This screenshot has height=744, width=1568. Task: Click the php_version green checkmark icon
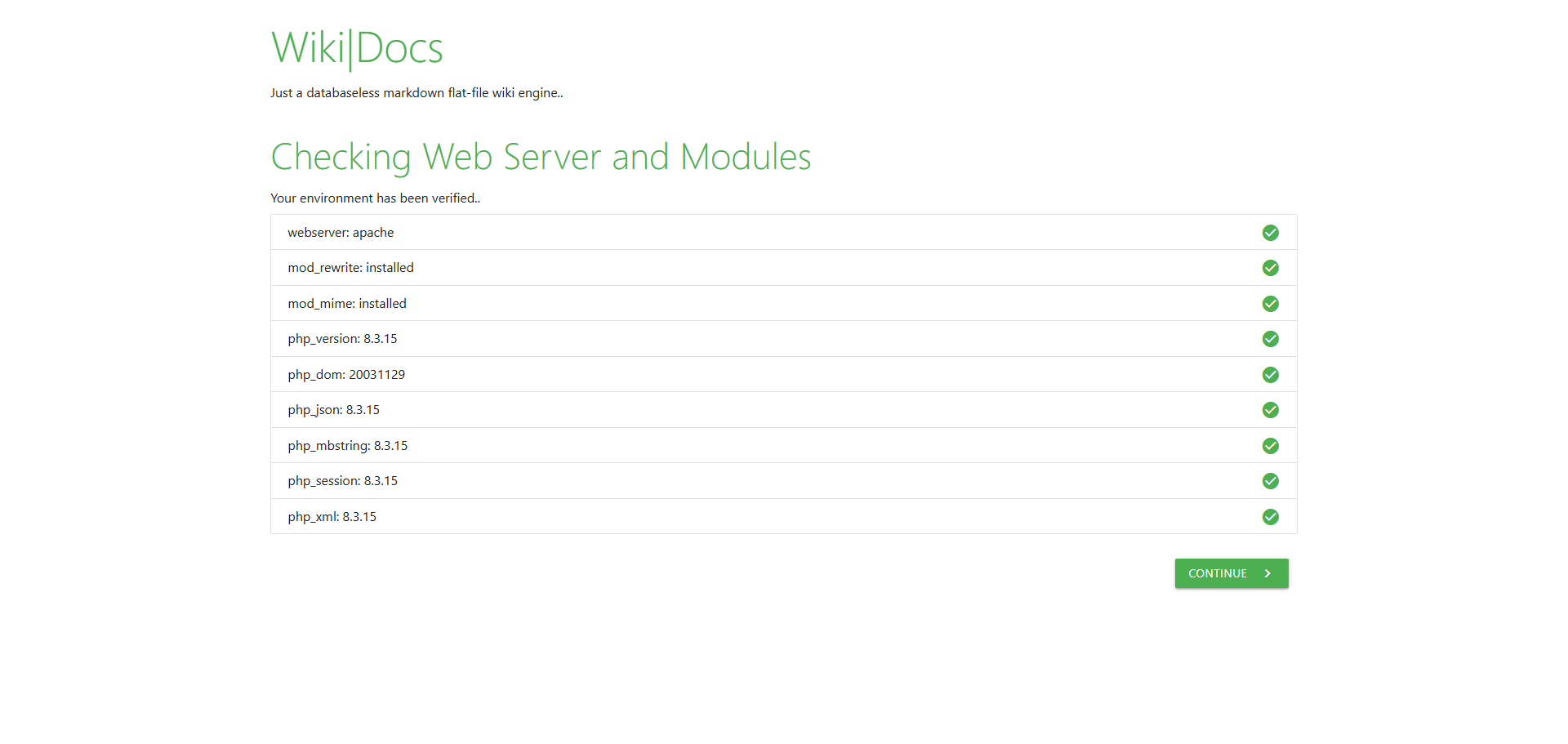click(x=1271, y=339)
